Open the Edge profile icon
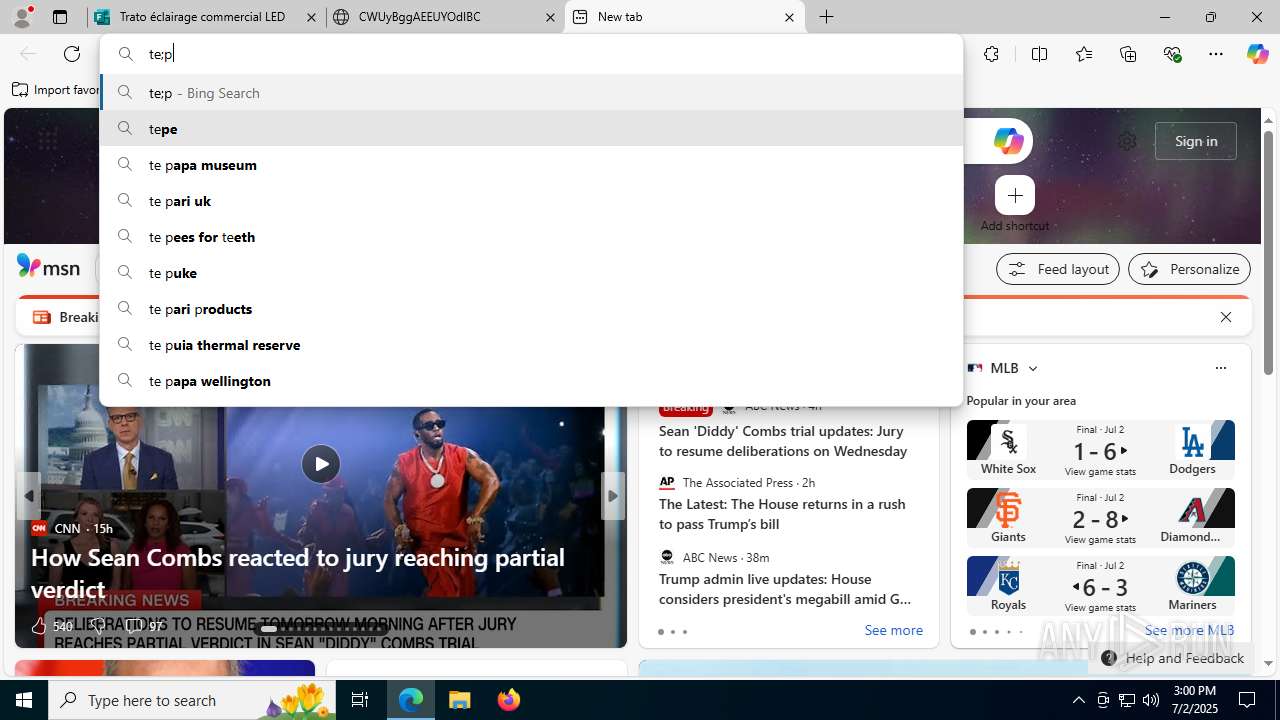 (23, 16)
